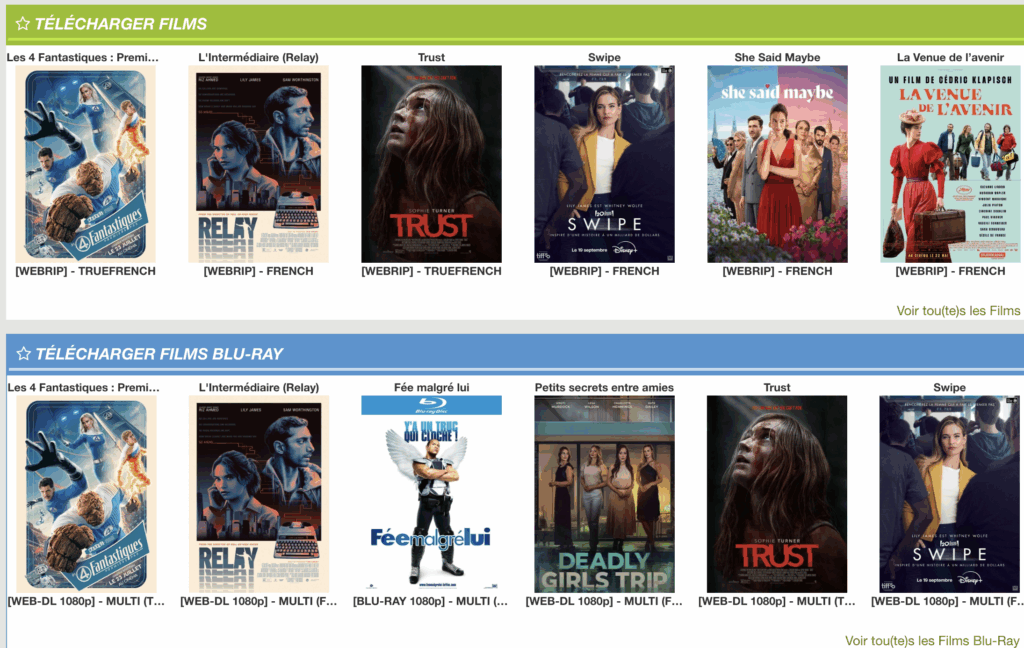Open the Deadly Girls Trip poster

pyautogui.click(x=604, y=494)
